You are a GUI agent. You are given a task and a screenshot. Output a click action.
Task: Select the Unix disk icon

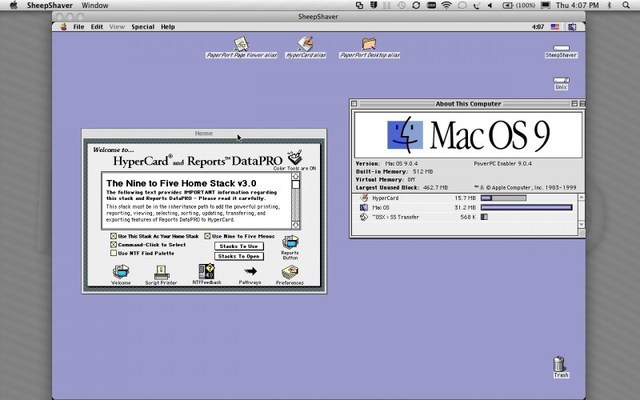(561, 80)
